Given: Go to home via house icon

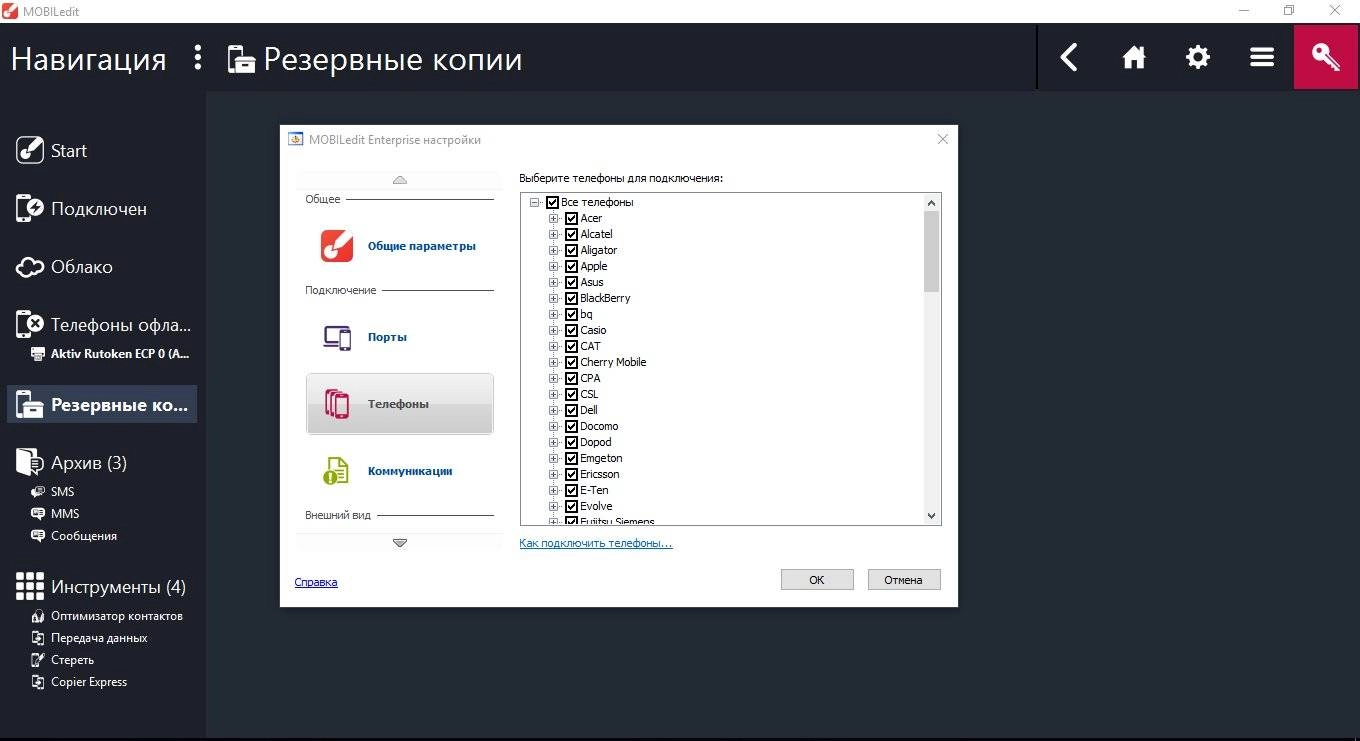Looking at the screenshot, I should pos(1133,58).
